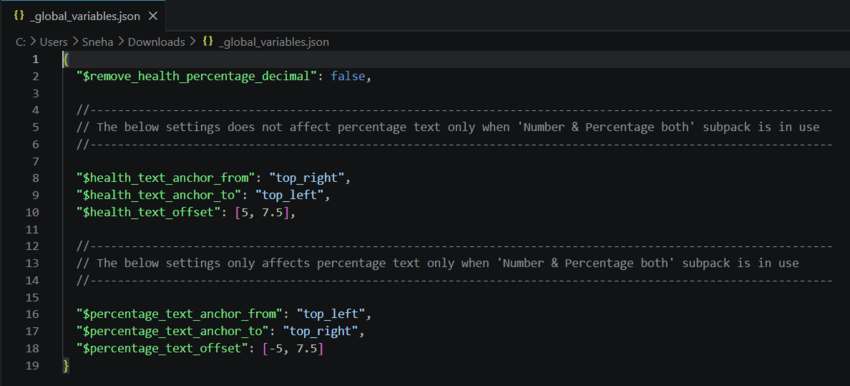Click the JSON braces icon in the tab

(x=19, y=16)
